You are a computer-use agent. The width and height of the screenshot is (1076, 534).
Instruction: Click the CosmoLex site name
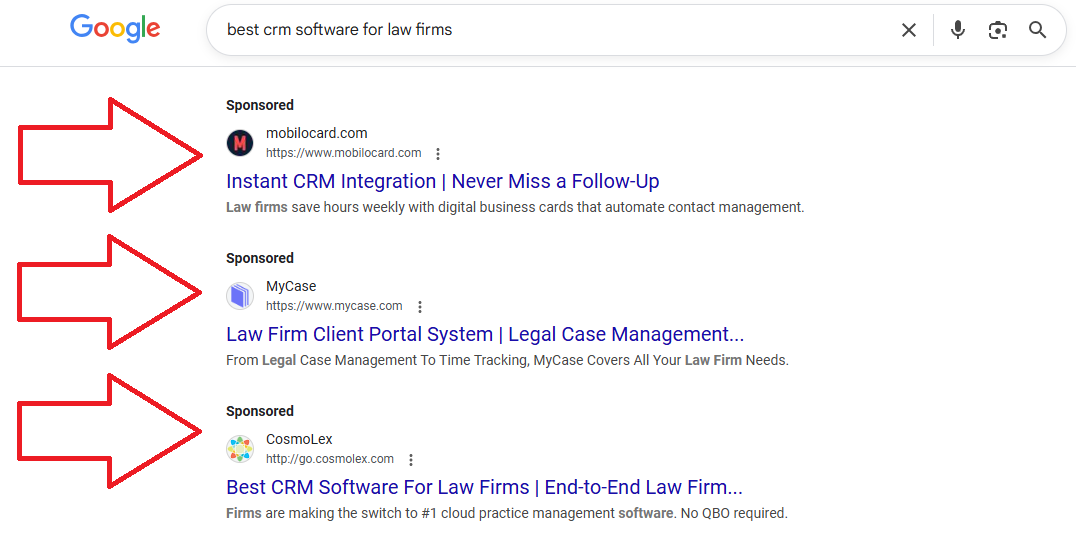coord(299,439)
